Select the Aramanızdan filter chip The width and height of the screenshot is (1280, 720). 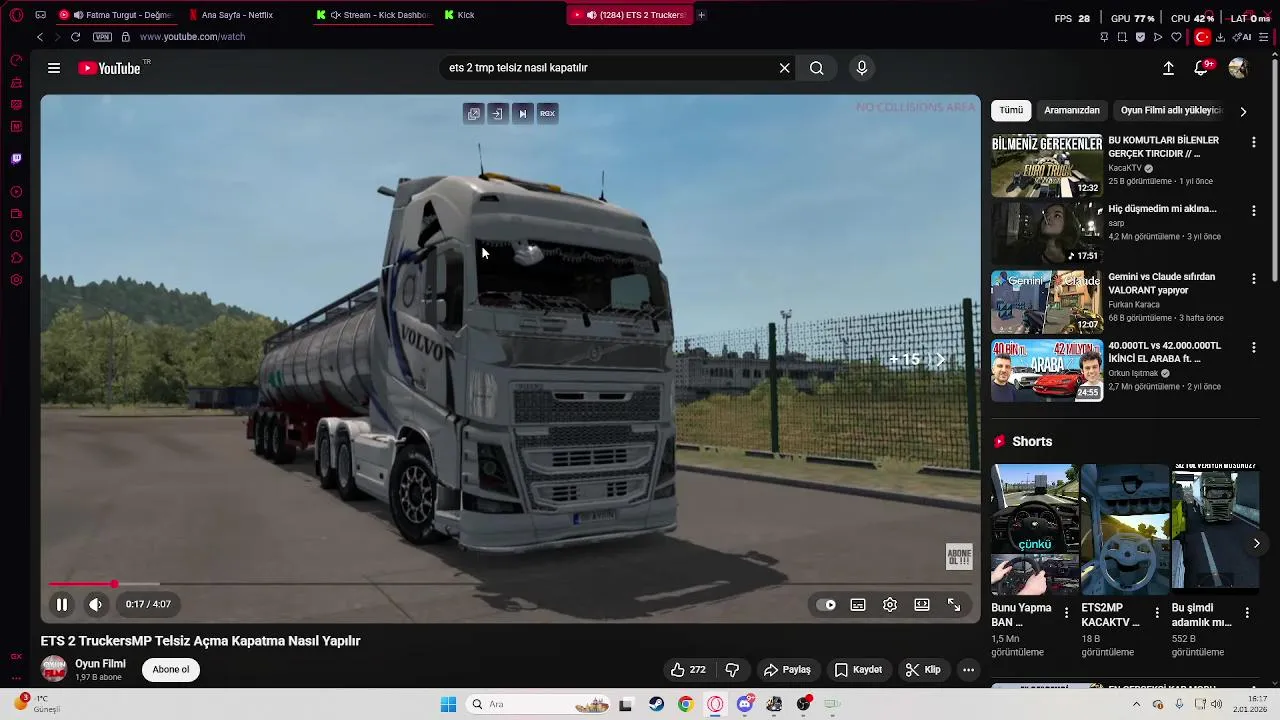coord(1072,110)
